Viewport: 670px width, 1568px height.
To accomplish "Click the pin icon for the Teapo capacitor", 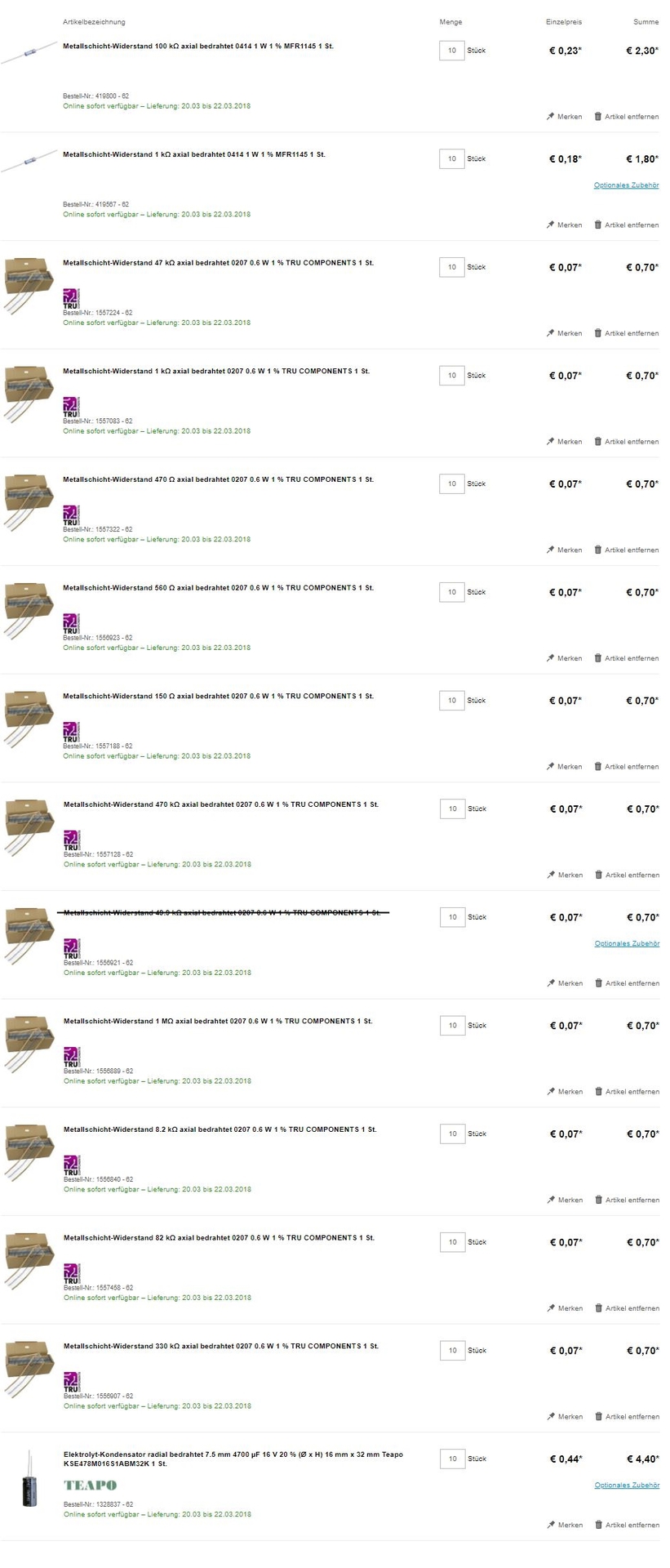I will pos(552,1525).
